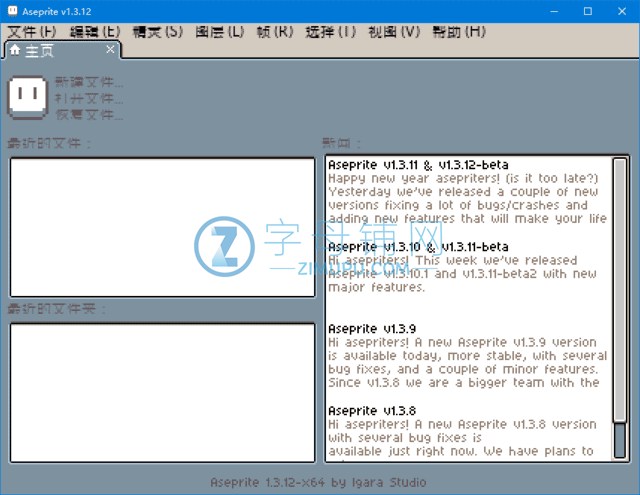Open the 图层 (L) menu
Screen dimensions: 640x495
220,32
